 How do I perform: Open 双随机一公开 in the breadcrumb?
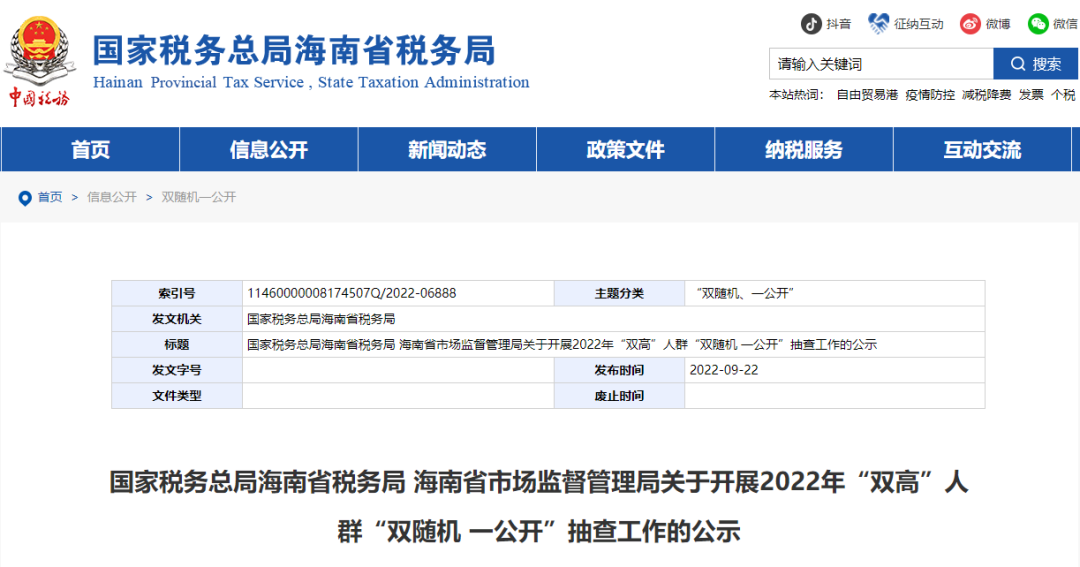pos(199,198)
